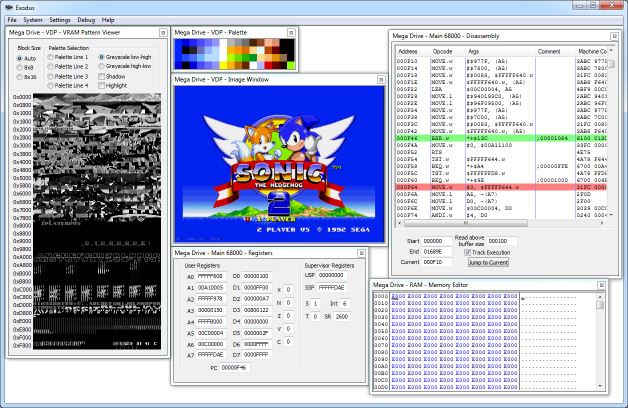Open the File menu

(x=12, y=20)
